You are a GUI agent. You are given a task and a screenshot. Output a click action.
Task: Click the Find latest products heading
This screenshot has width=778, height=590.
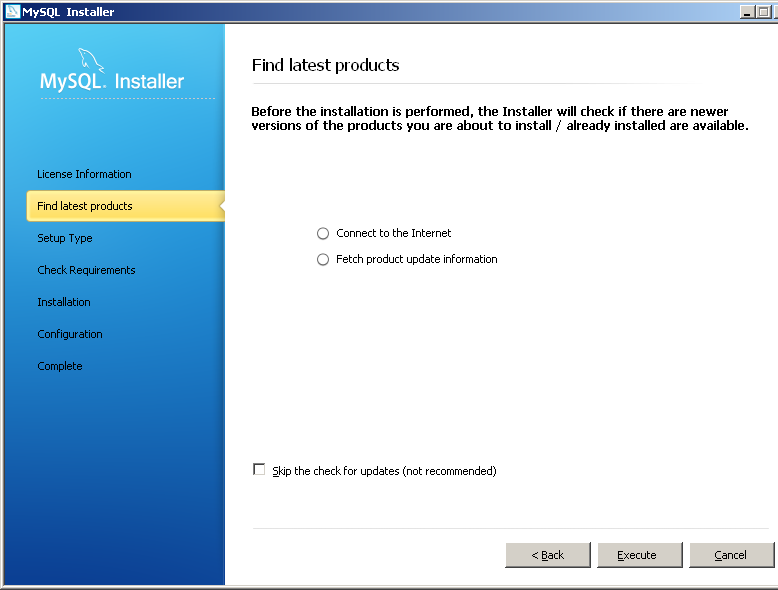click(x=325, y=66)
